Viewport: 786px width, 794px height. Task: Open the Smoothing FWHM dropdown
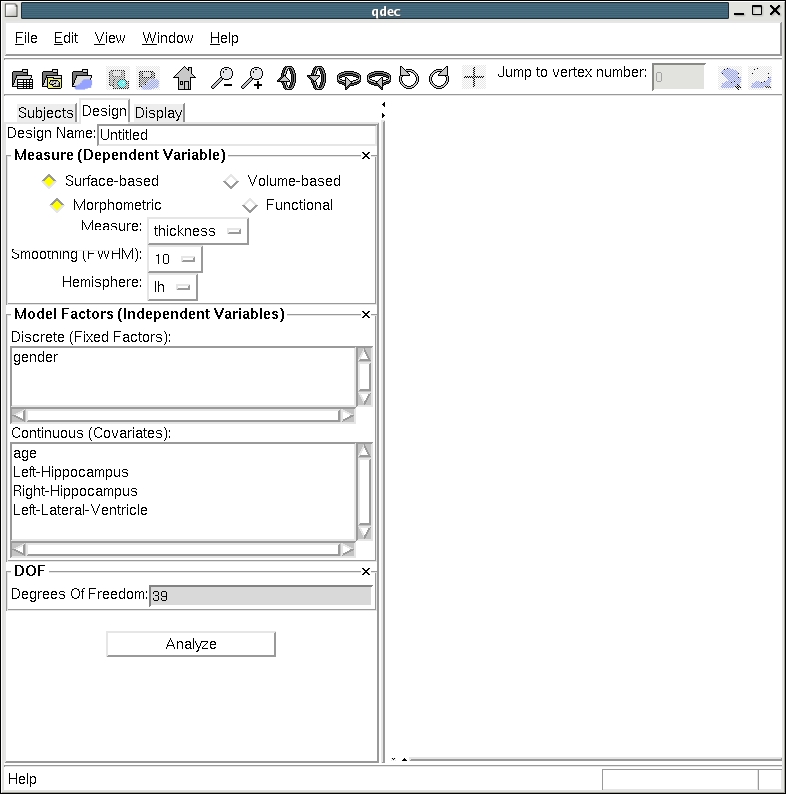point(175,259)
